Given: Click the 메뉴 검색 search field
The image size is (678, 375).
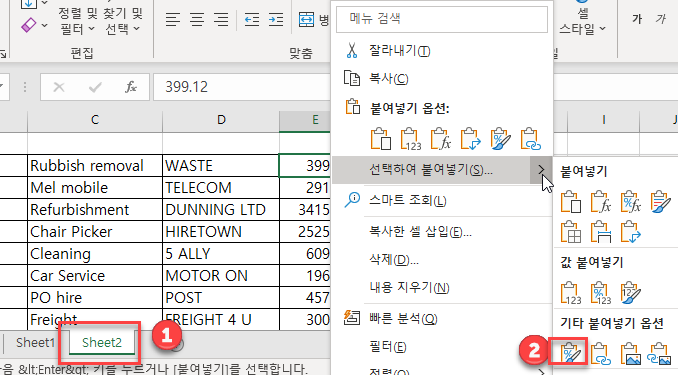Looking at the screenshot, I should click(x=442, y=19).
